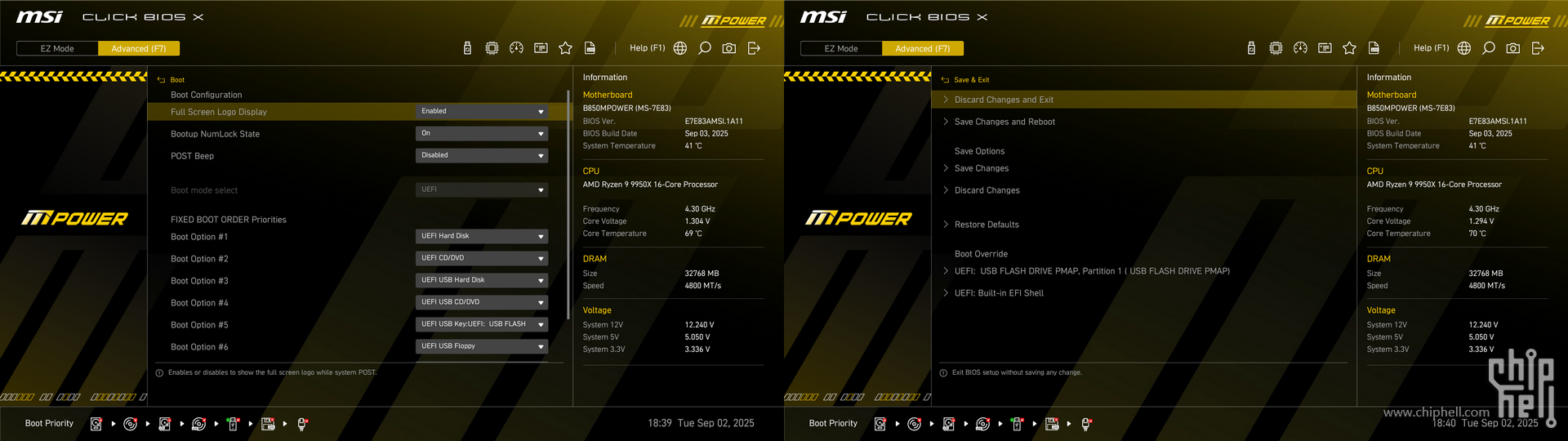Select Discard Changes and Exit
Viewport: 1568px width, 441px height.
[1143, 100]
